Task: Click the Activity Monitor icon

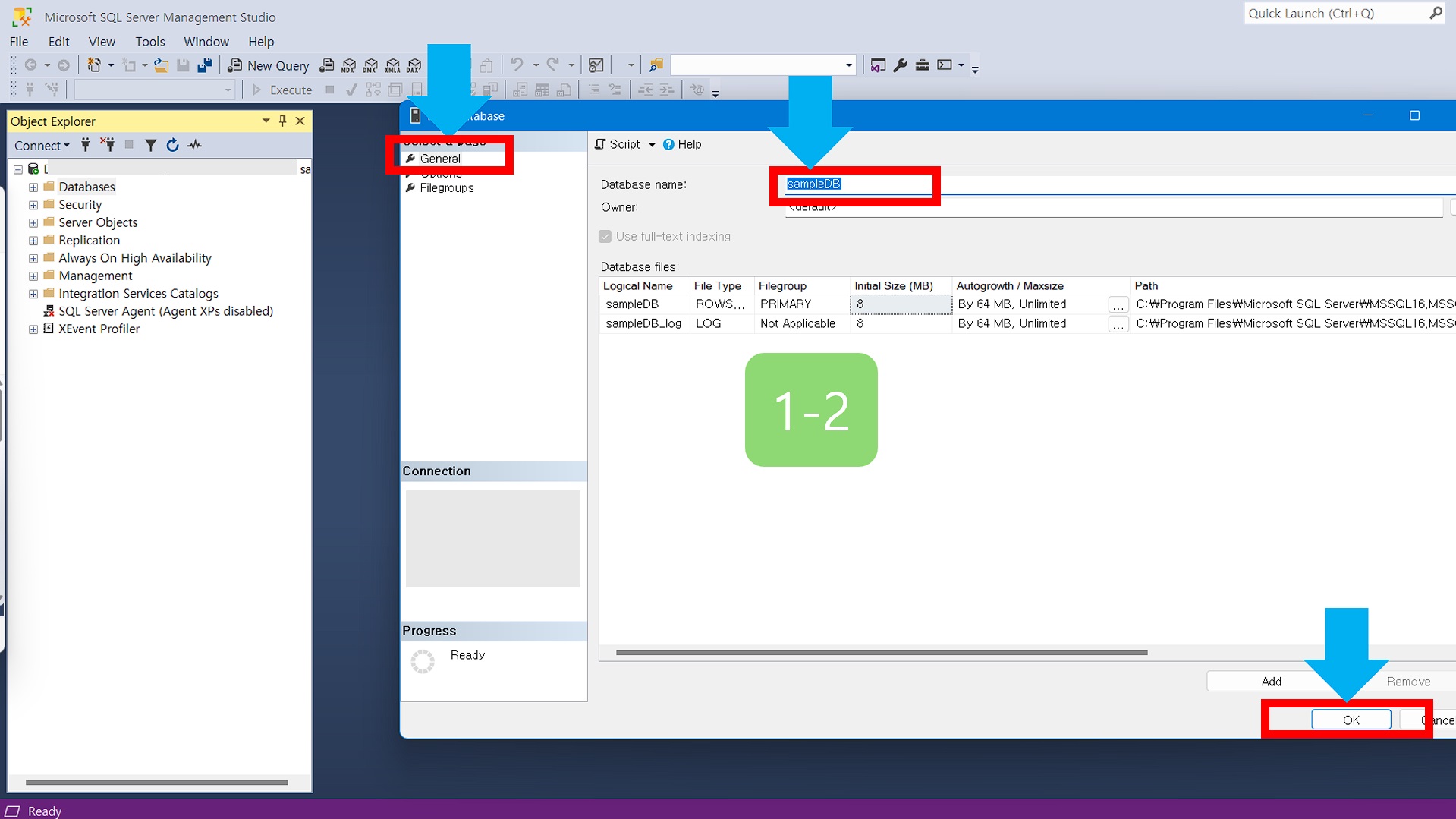Action: 596,65
